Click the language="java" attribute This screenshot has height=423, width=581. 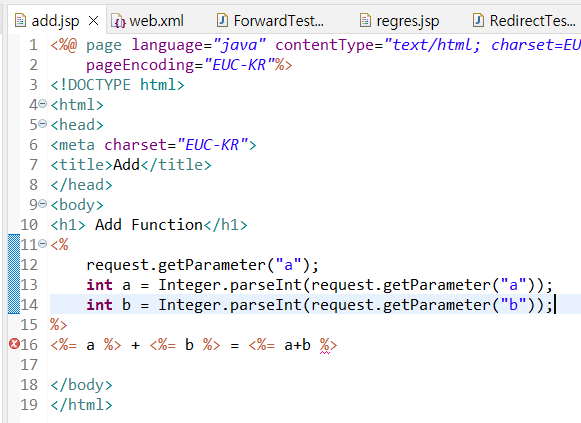tap(199, 45)
